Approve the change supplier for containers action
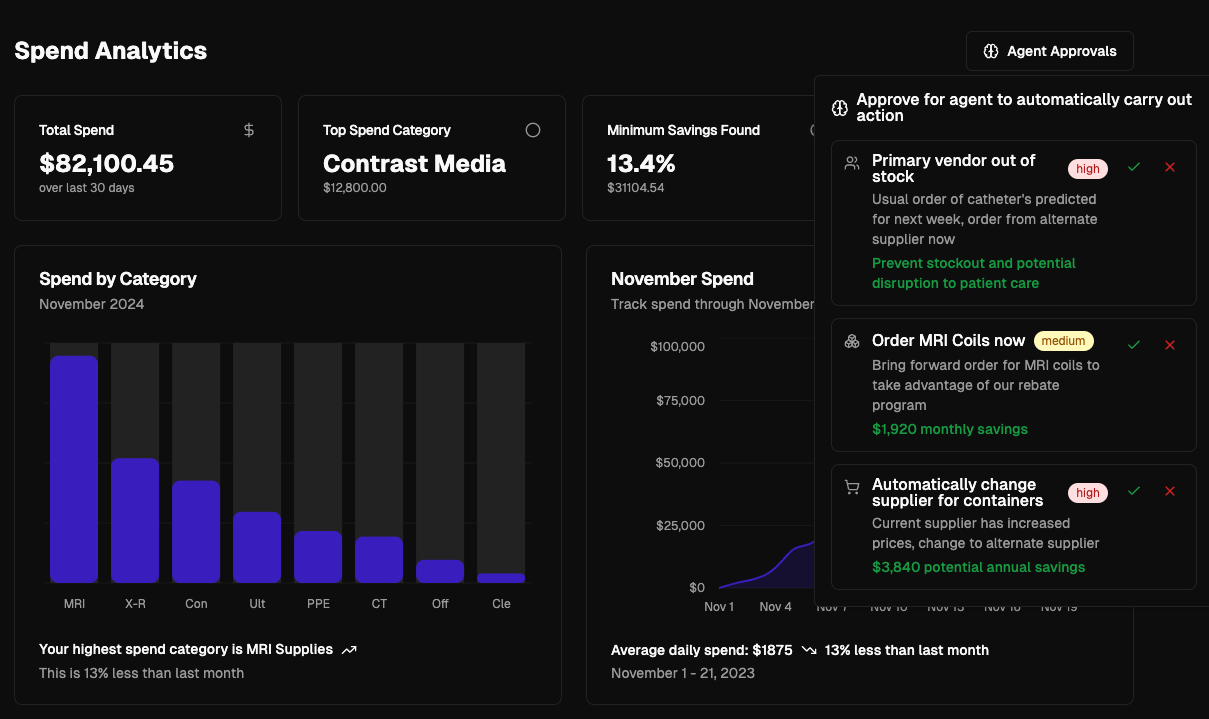The width and height of the screenshot is (1209, 719). [x=1134, y=491]
